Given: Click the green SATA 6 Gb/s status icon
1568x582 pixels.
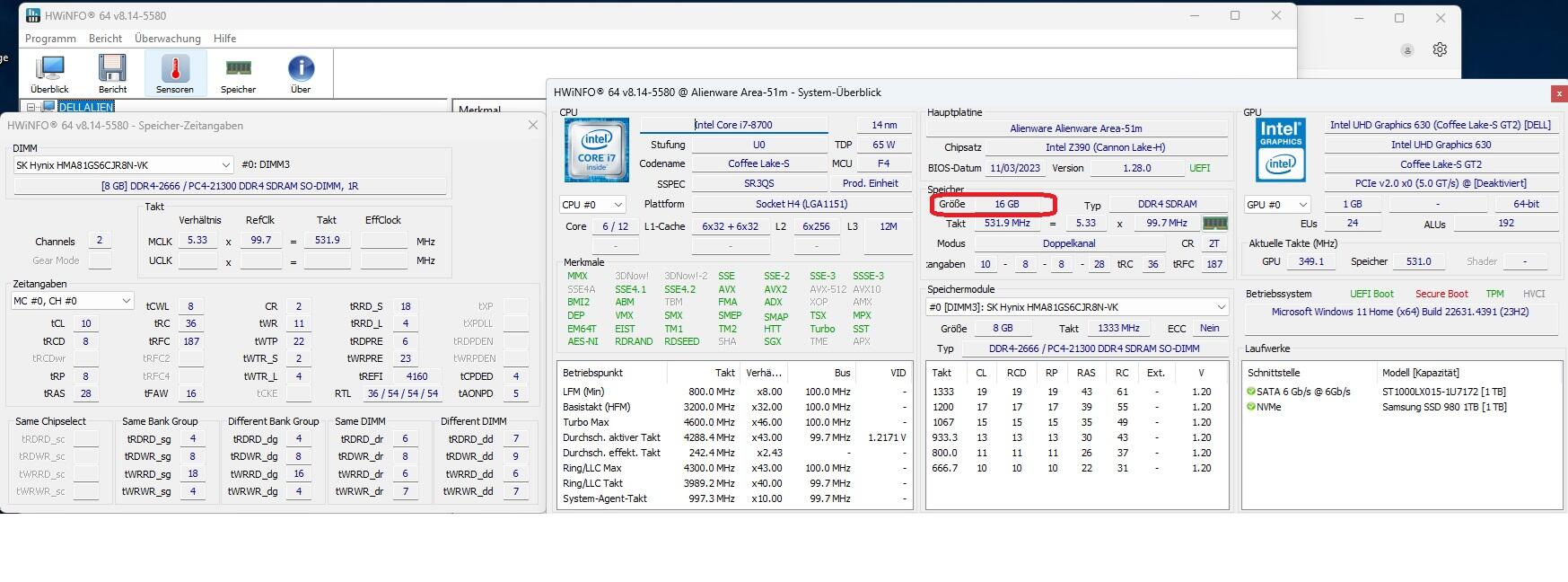Looking at the screenshot, I should click(1251, 392).
